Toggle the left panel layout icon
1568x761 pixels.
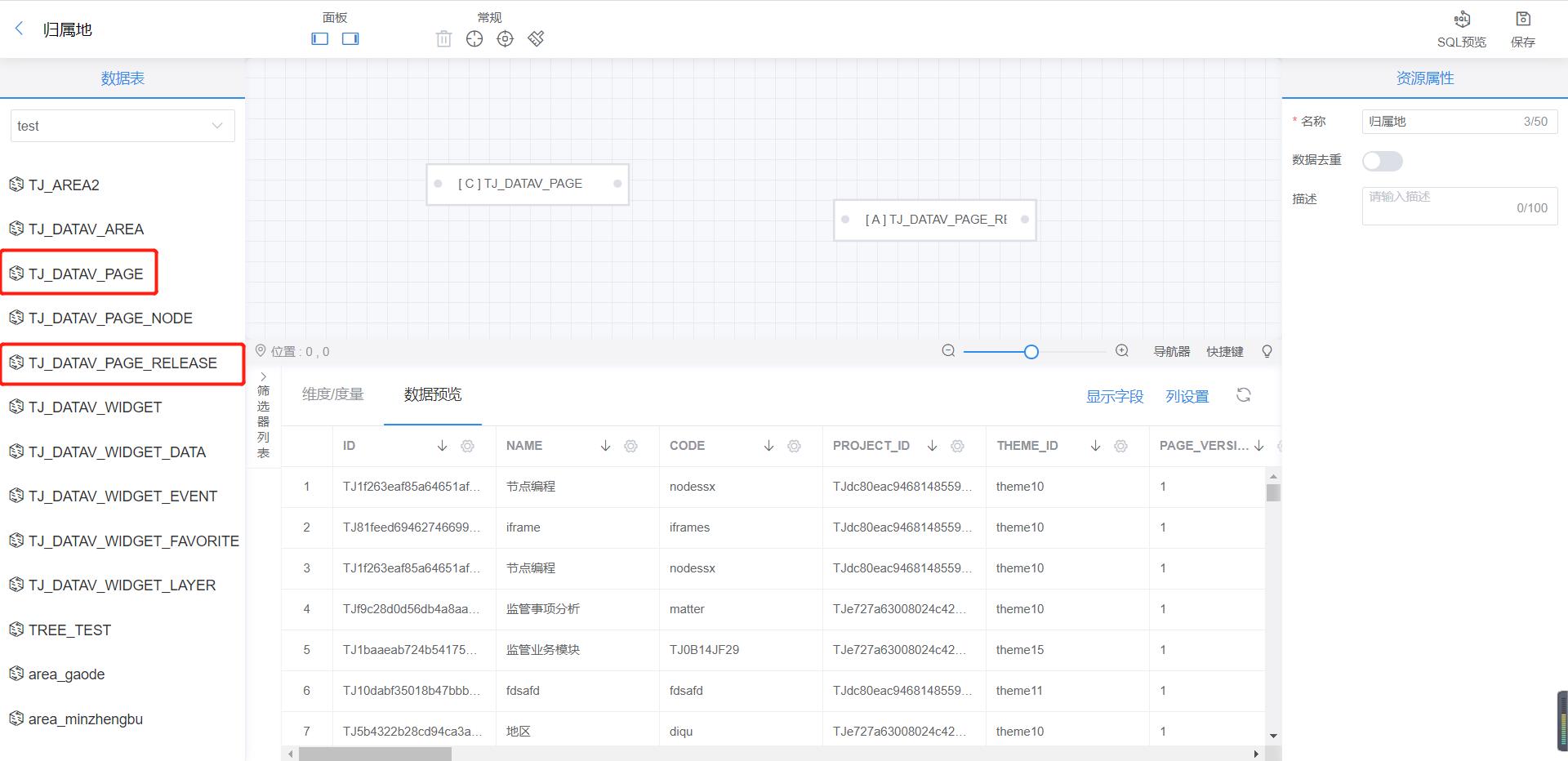click(320, 38)
